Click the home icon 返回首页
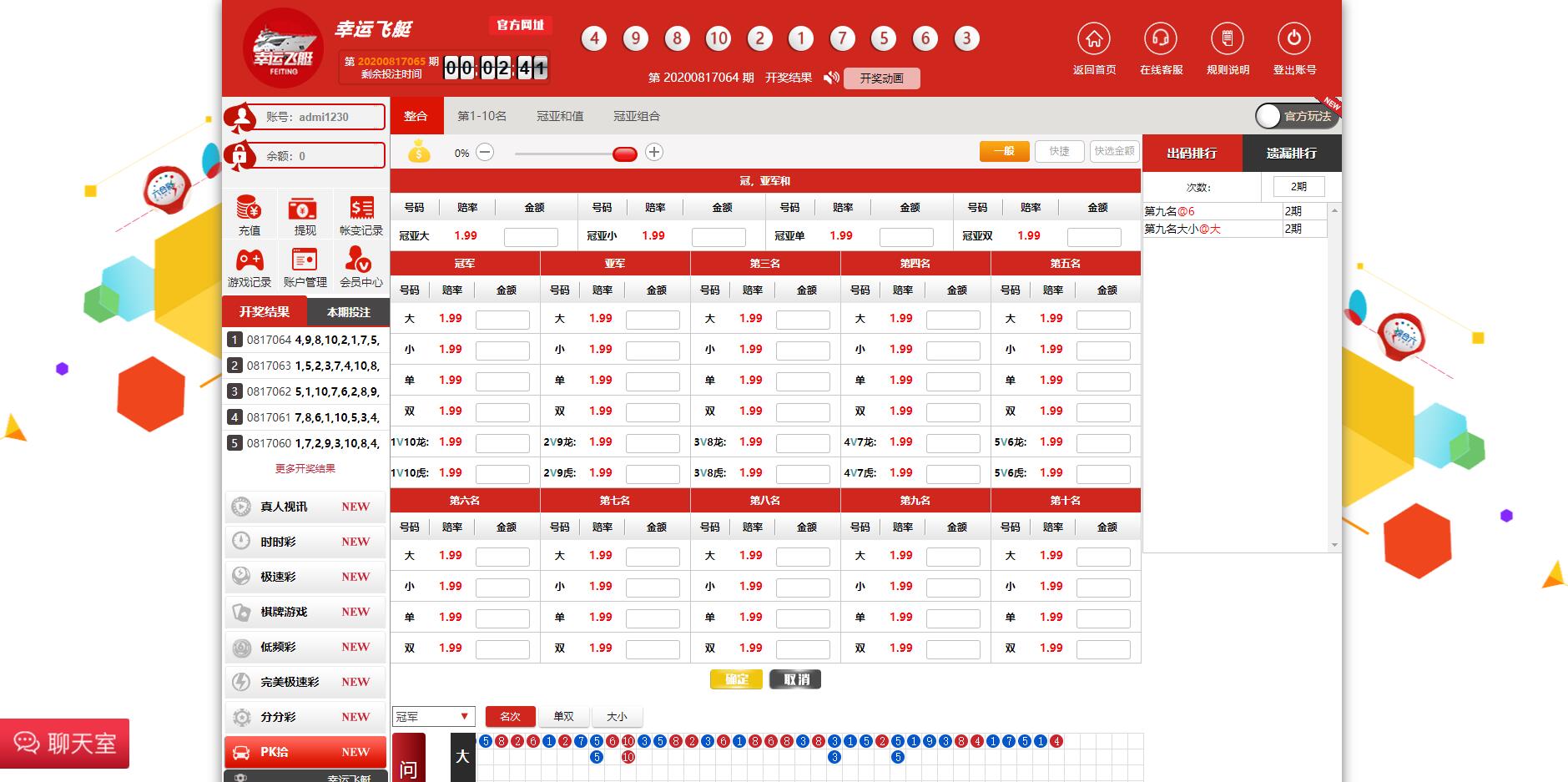Screen dimensions: 1568x782 [1093, 38]
